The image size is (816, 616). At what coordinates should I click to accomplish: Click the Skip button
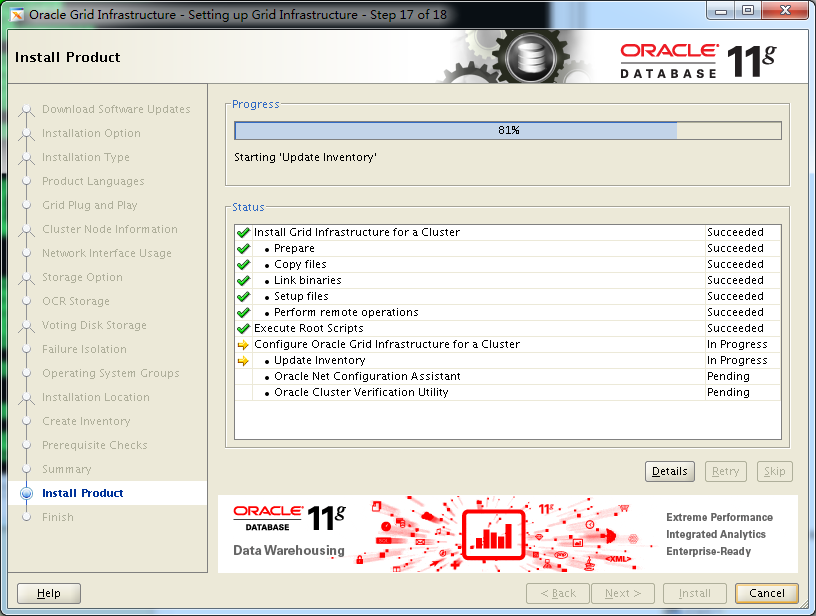coord(775,471)
